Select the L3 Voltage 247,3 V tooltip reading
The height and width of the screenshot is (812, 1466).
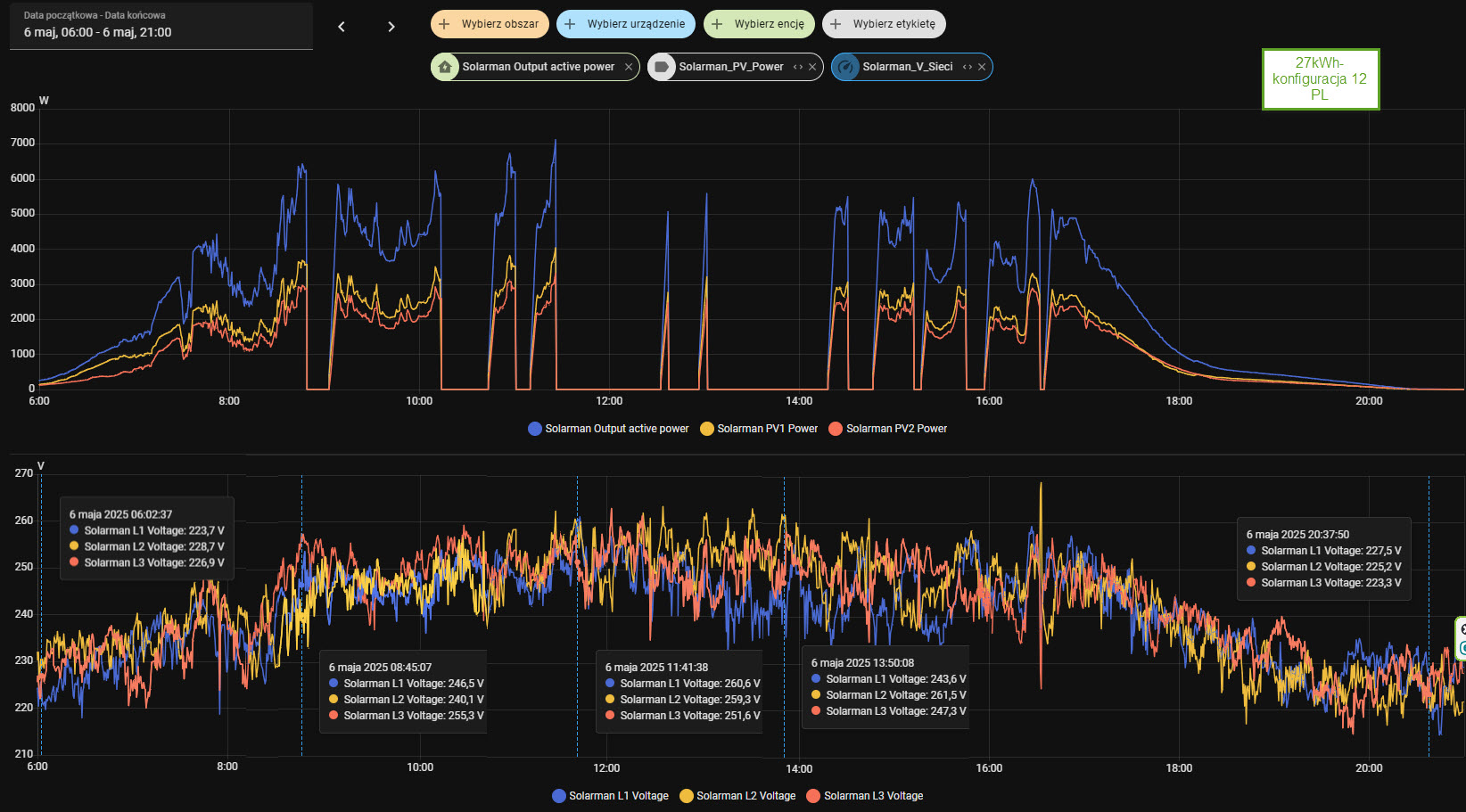point(888,711)
